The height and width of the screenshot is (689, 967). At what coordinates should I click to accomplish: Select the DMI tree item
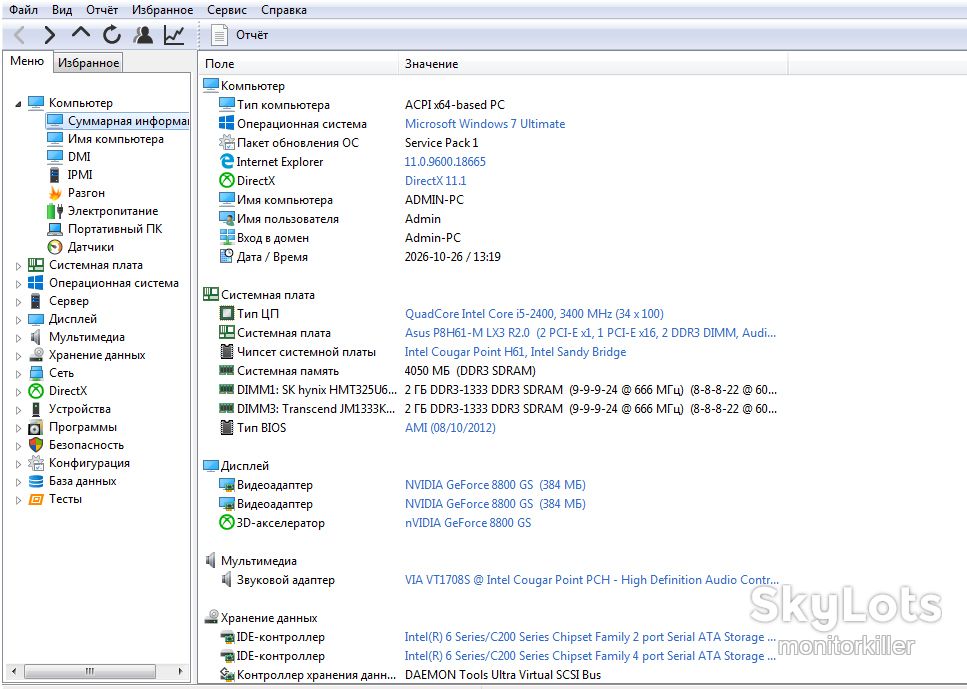[x=79, y=157]
